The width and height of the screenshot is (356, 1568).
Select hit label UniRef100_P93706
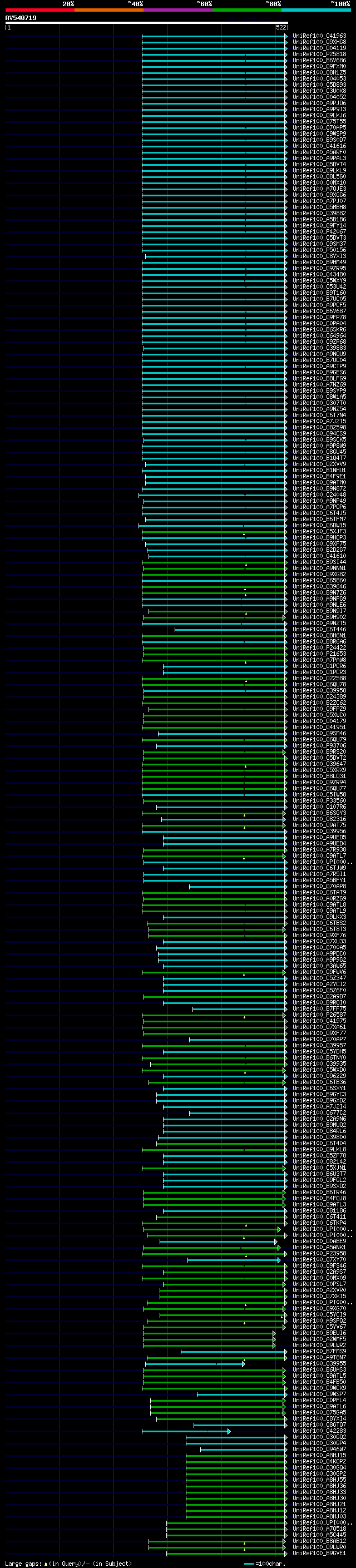[319, 746]
